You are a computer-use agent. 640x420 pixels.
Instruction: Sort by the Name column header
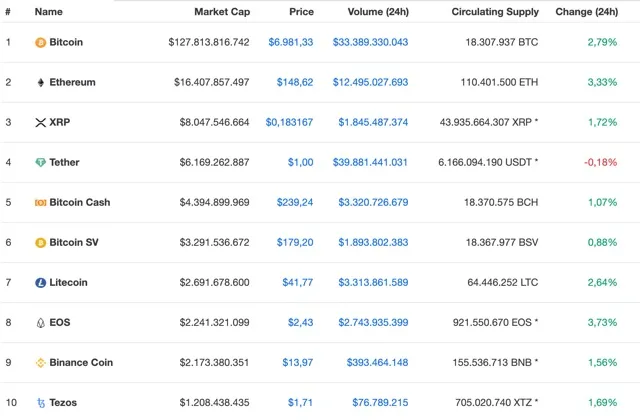click(49, 12)
